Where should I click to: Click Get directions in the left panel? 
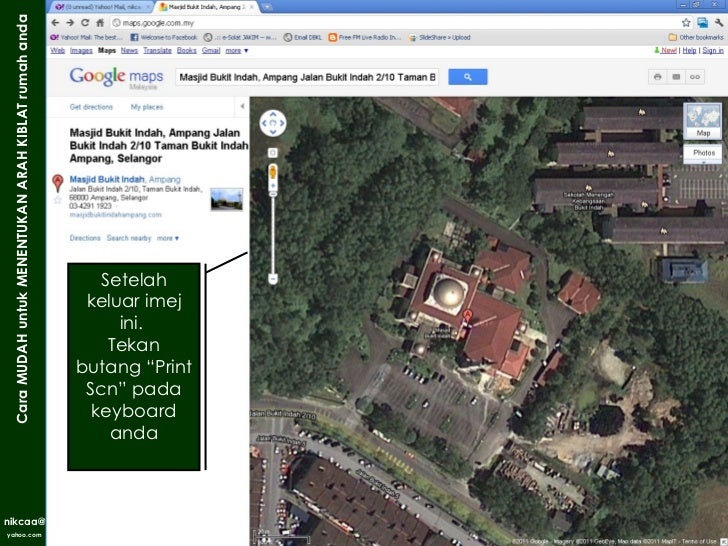coord(91,107)
